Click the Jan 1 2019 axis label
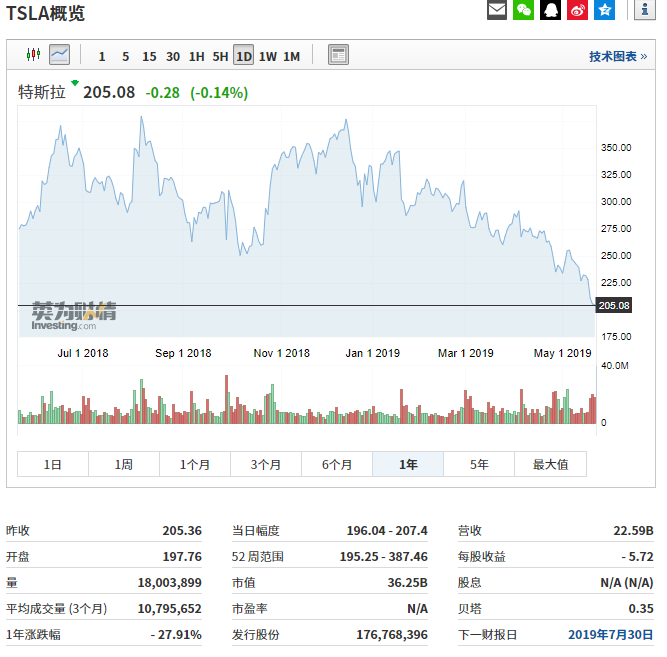 (x=373, y=353)
